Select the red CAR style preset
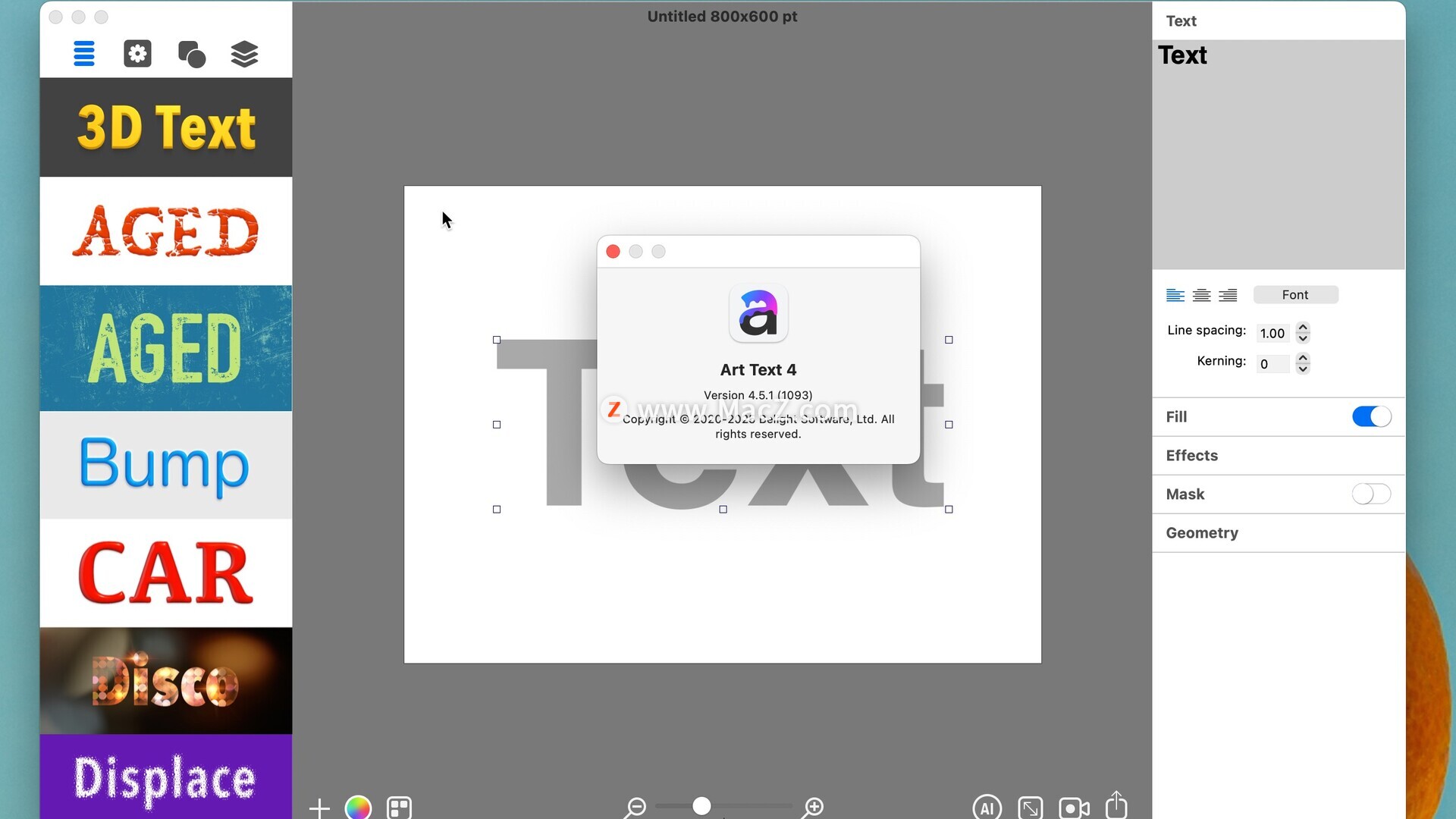Viewport: 1456px width, 819px height. click(x=166, y=573)
